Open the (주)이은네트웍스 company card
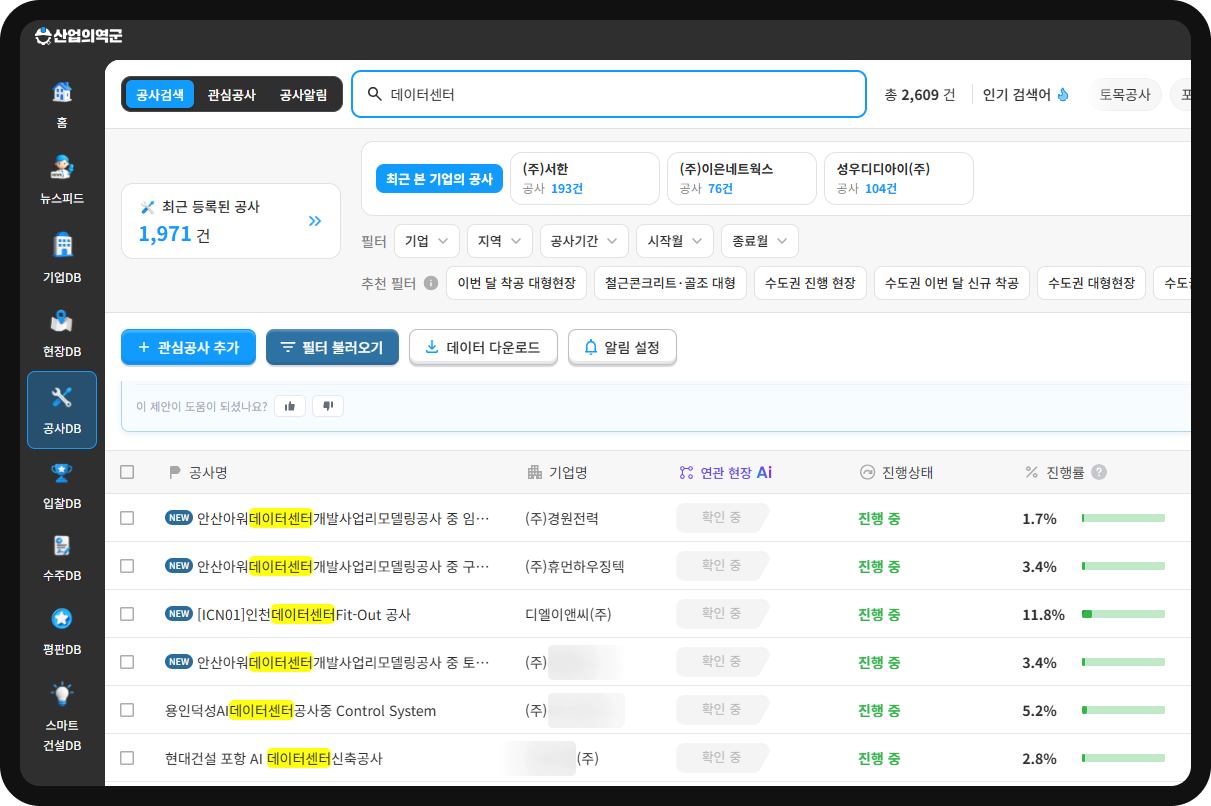Screen dimensions: 1211x806 tap(742, 179)
